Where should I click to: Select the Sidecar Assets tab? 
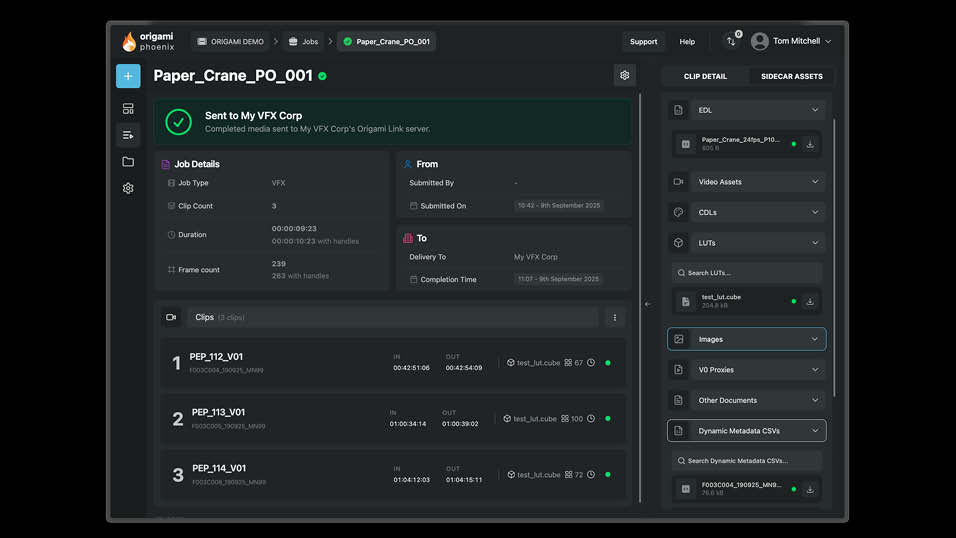tap(791, 76)
